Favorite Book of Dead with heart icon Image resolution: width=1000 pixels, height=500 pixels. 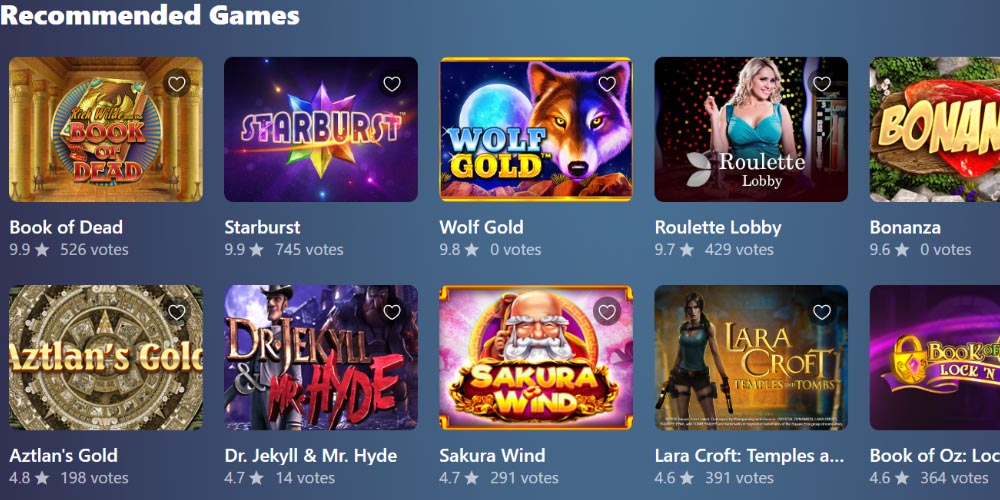[x=177, y=84]
